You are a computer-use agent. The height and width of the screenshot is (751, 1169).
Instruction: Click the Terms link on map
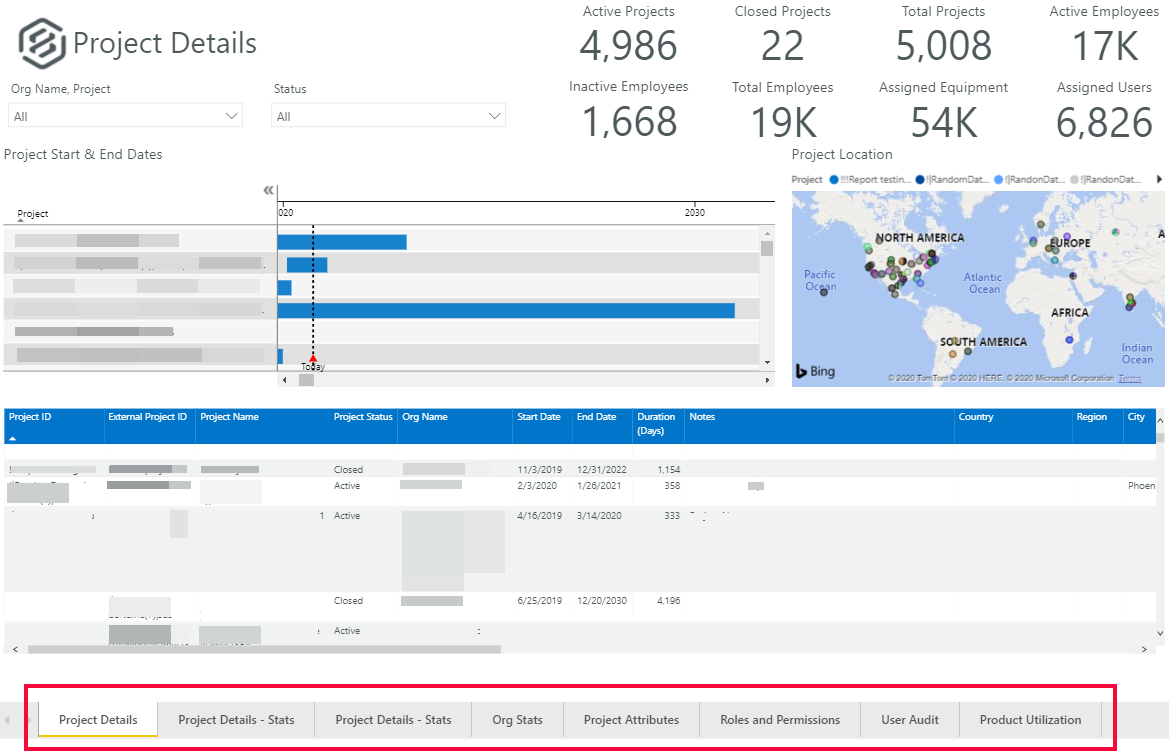click(x=1129, y=378)
